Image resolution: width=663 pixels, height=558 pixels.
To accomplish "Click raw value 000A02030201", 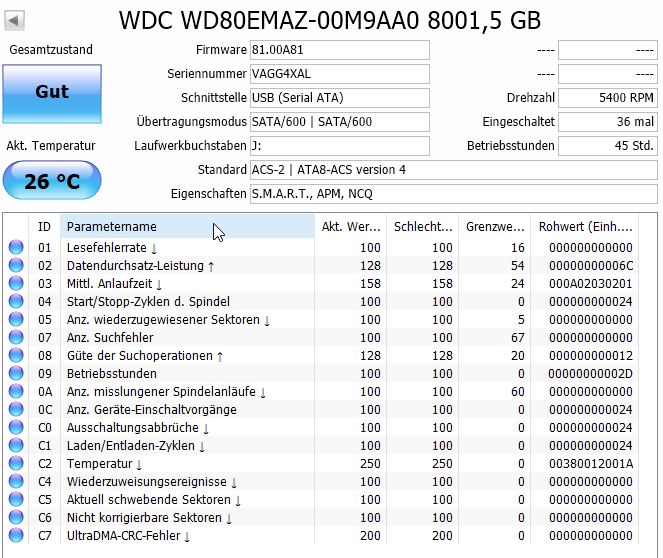I will click(591, 284).
